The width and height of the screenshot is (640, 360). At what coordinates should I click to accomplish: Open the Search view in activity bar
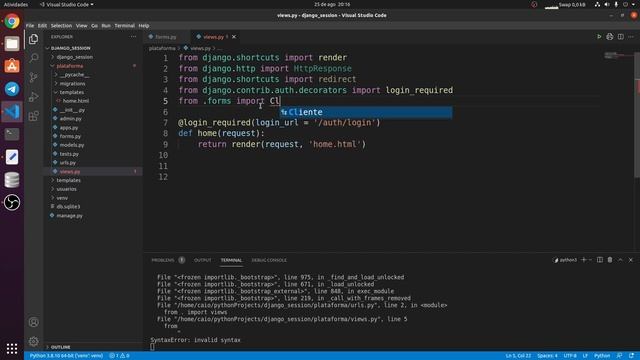33,58
